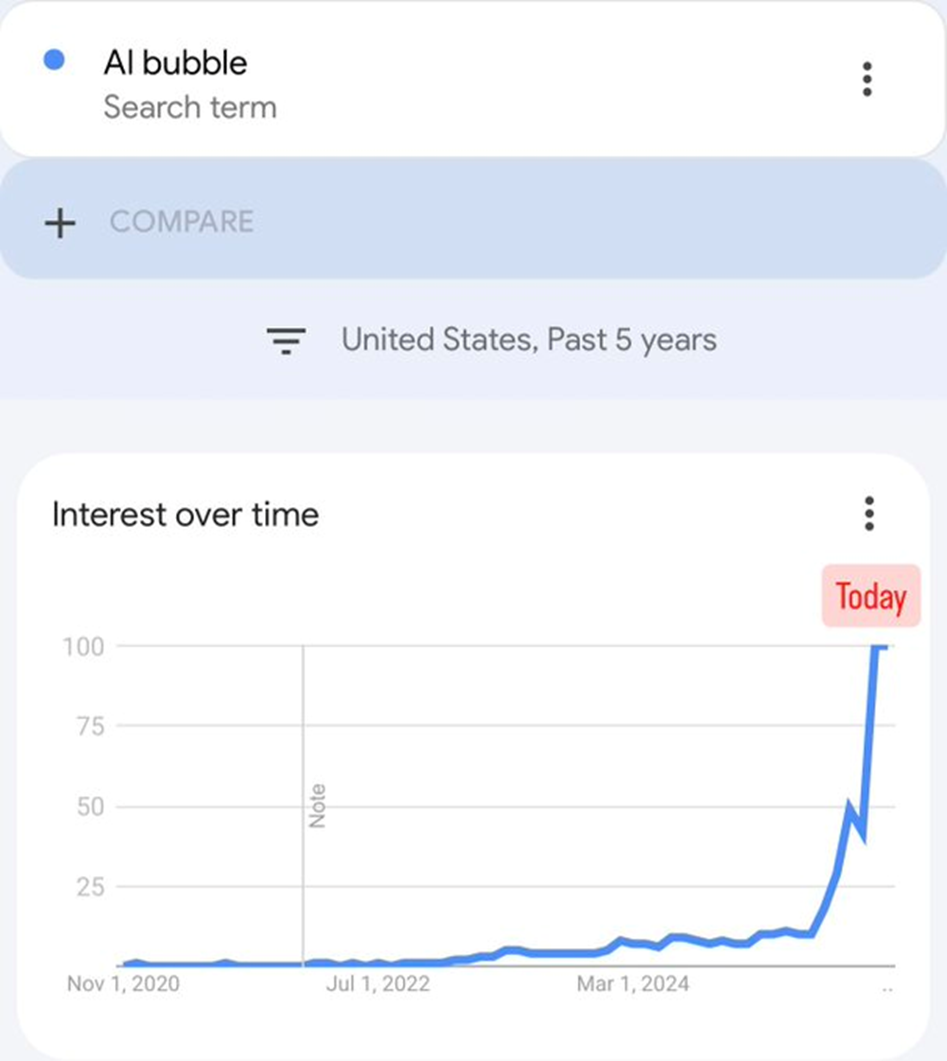Open the AI bubble search term options menu
This screenshot has width=947, height=1061.
(867, 79)
